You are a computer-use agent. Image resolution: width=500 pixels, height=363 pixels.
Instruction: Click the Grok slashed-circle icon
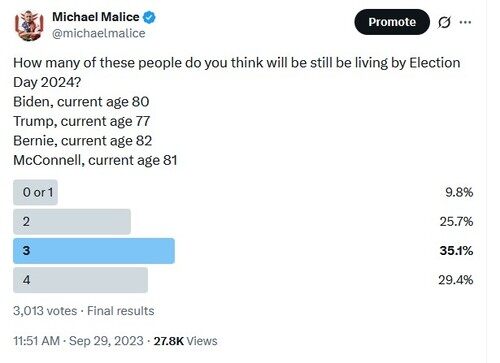(444, 22)
